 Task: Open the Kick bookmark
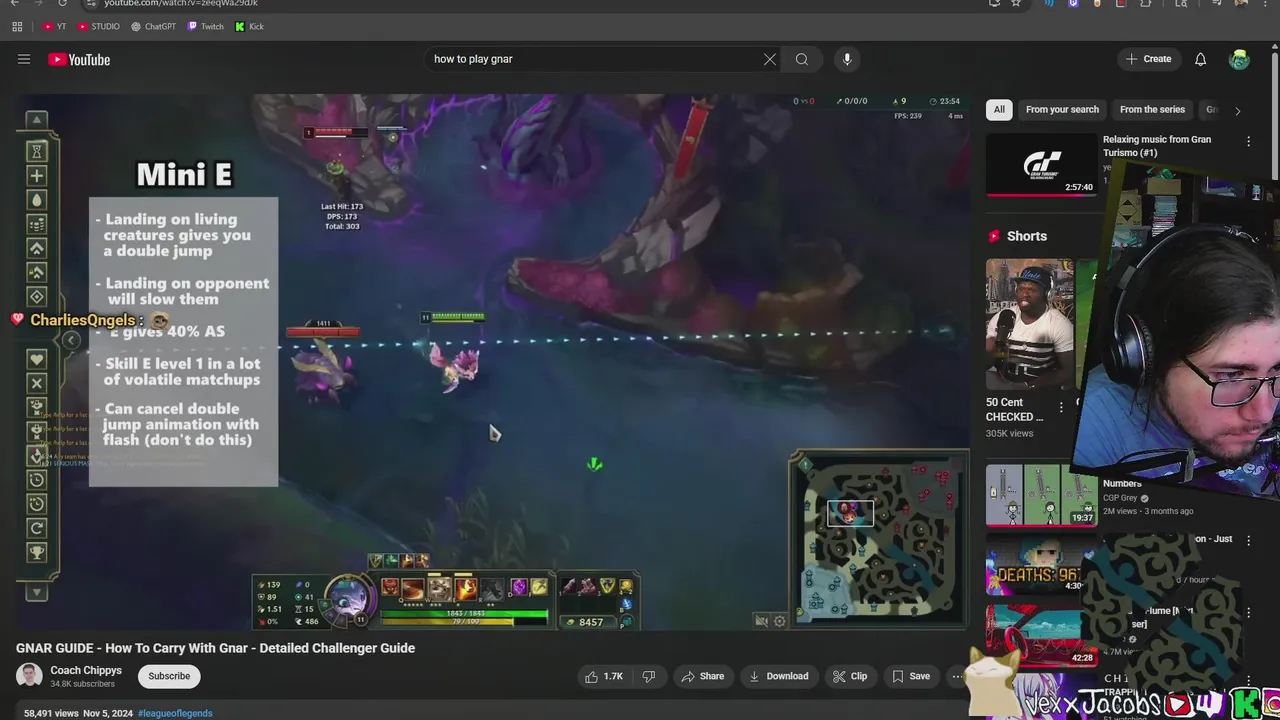tap(249, 26)
